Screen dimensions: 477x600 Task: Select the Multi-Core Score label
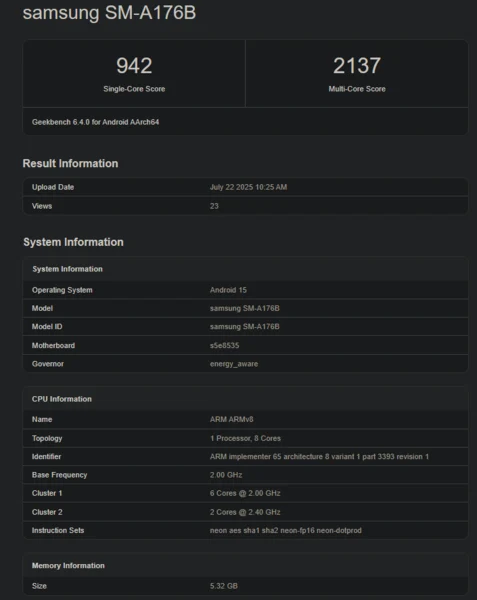click(357, 89)
